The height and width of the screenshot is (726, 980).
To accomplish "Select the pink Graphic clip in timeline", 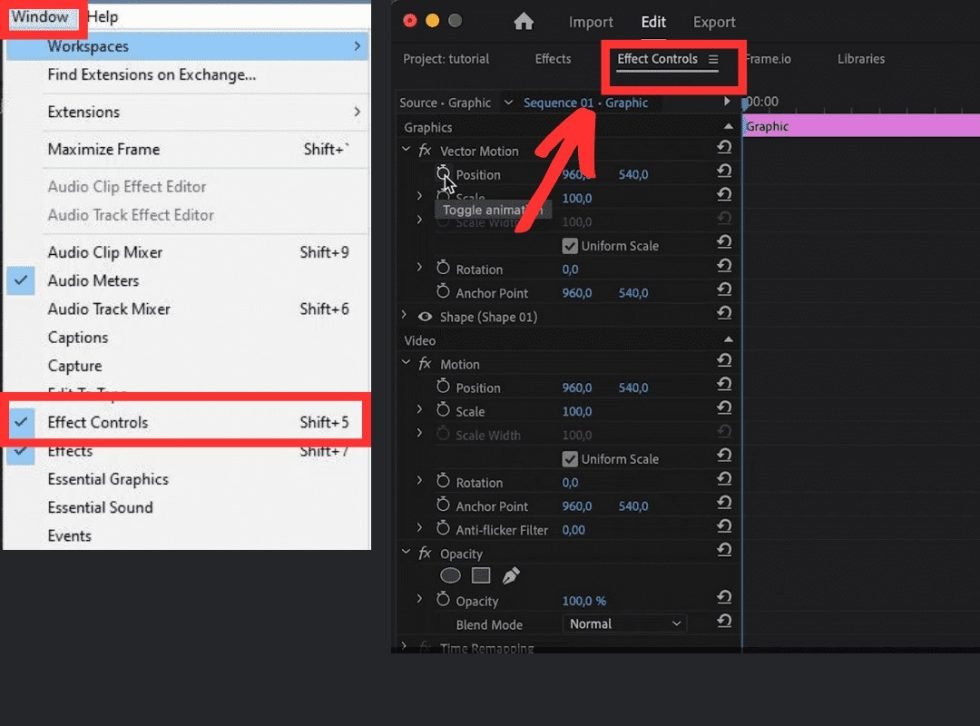I will point(860,127).
